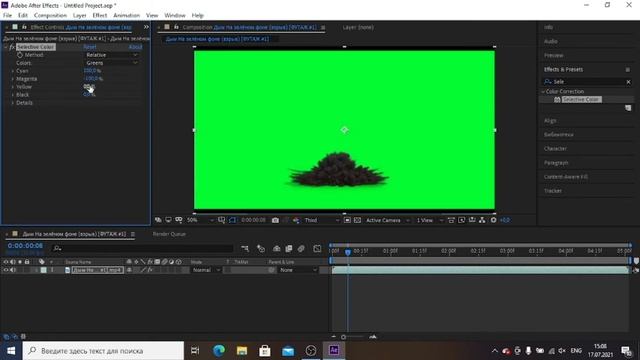Image resolution: width=640 pixels, height=360 pixels.
Task: Click the Timeline button in viewer footer
Action: [472, 220]
